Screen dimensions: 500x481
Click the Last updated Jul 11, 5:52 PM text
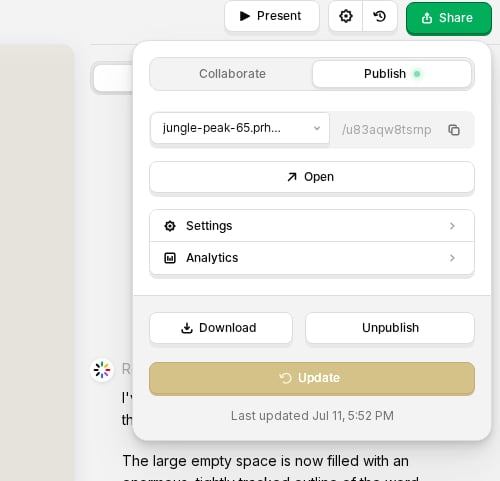(x=312, y=416)
